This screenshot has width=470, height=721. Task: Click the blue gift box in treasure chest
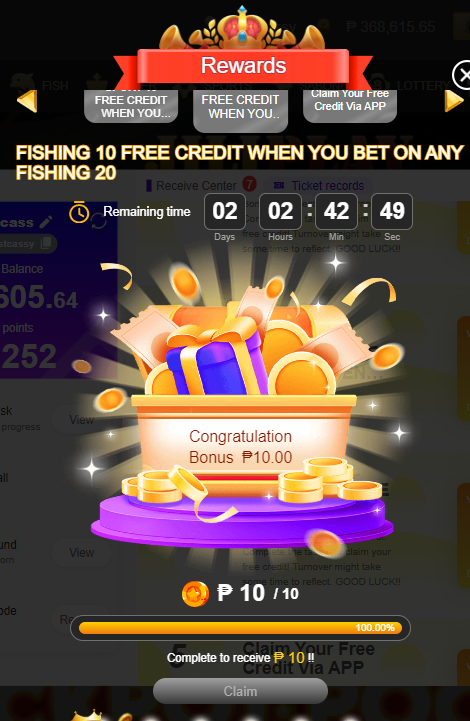[x=216, y=363]
